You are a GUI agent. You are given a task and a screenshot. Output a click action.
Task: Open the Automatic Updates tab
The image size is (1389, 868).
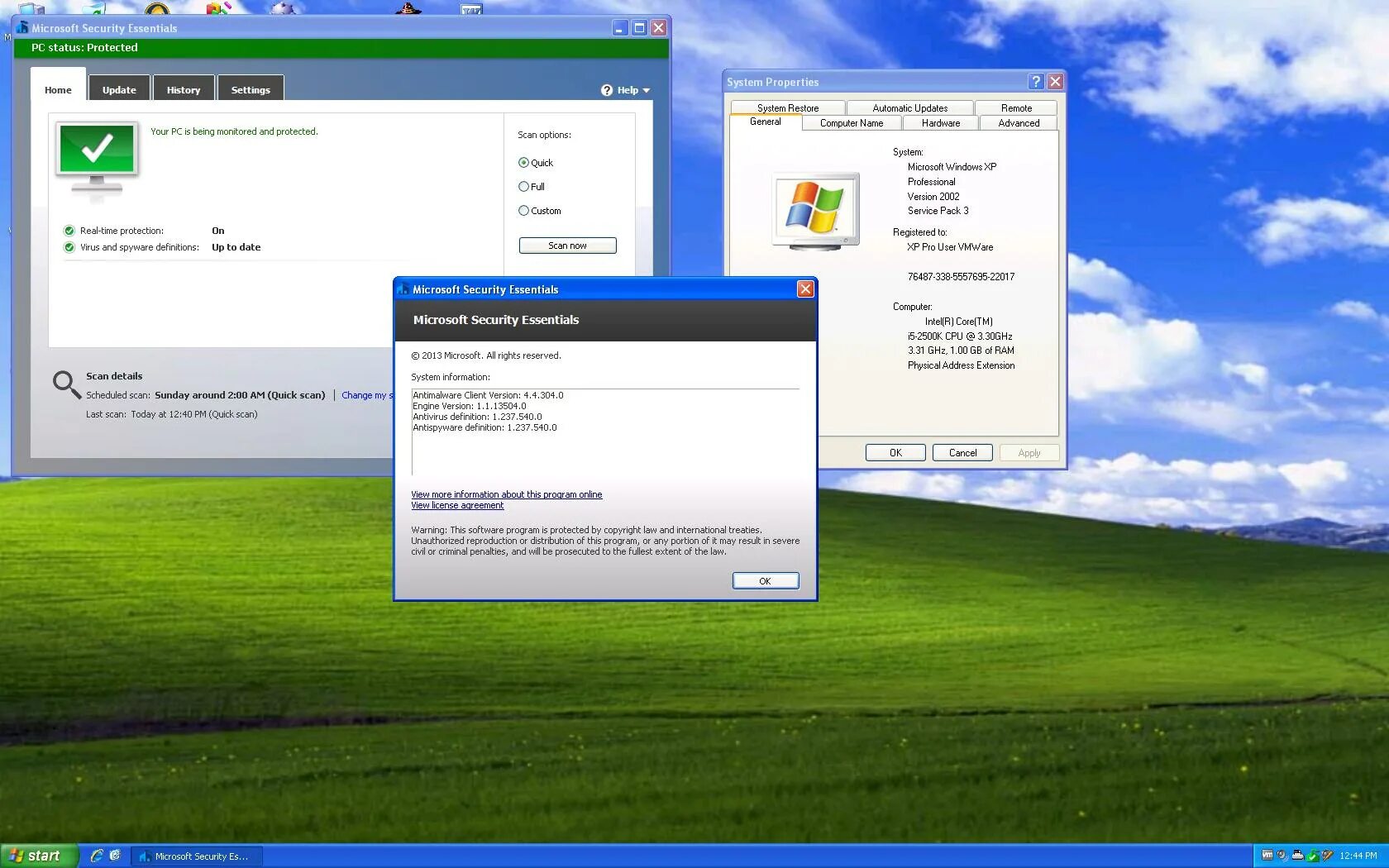910,107
